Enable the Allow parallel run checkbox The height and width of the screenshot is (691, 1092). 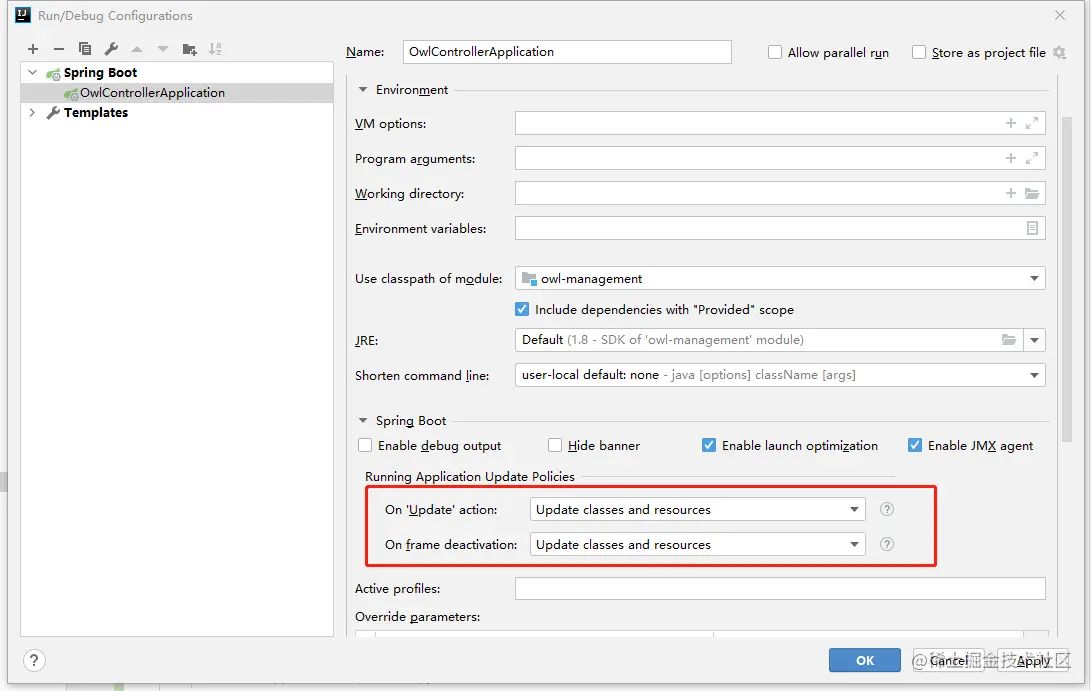[775, 52]
